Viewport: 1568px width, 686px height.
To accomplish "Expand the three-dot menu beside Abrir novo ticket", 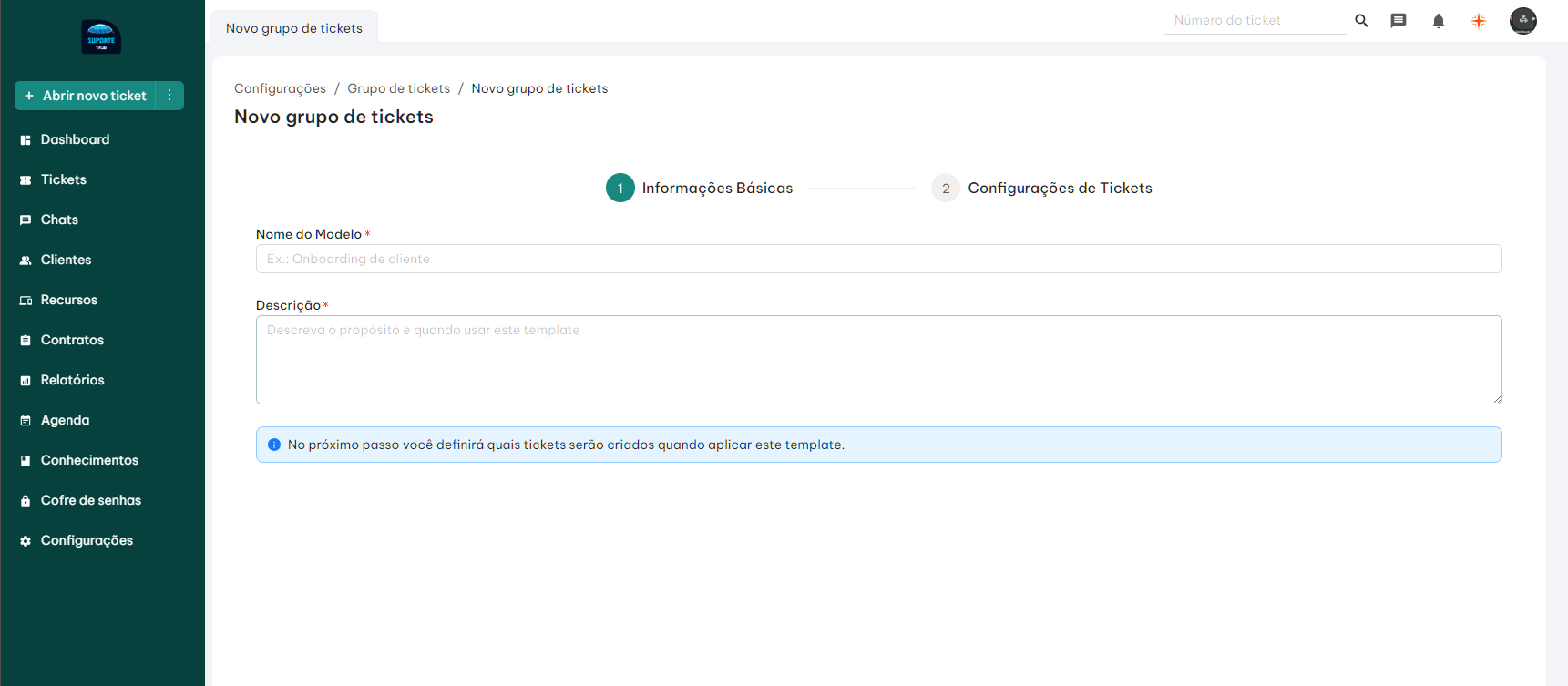I will (x=169, y=96).
